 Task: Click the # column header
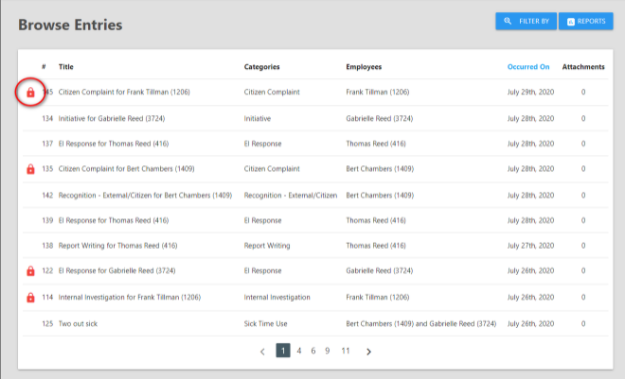point(44,67)
